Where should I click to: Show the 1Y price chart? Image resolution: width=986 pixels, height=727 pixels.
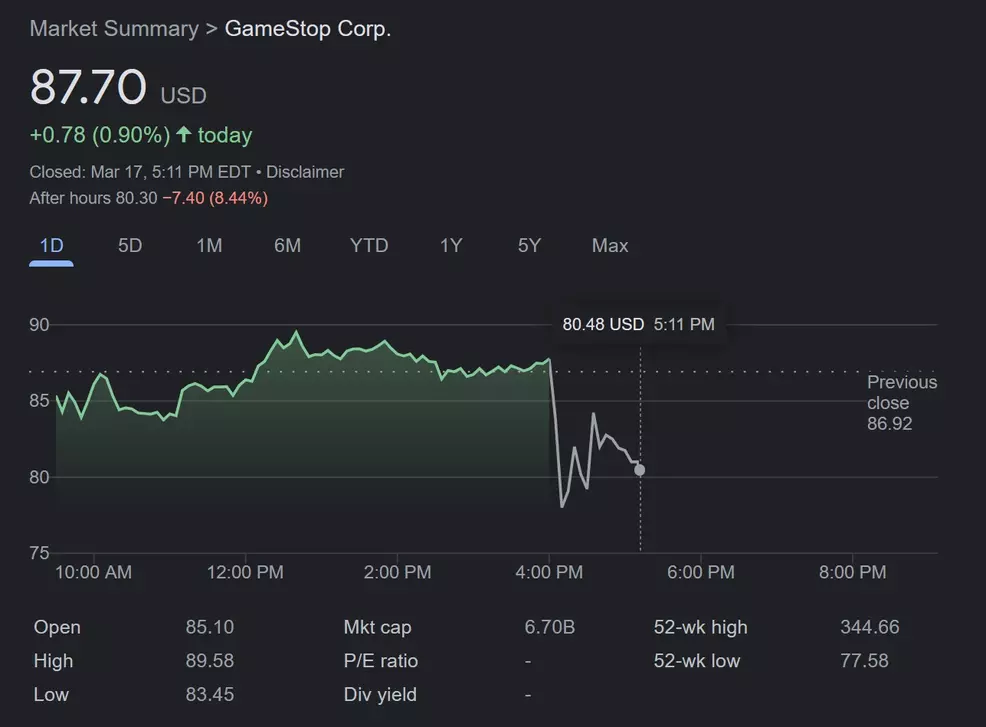(451, 246)
